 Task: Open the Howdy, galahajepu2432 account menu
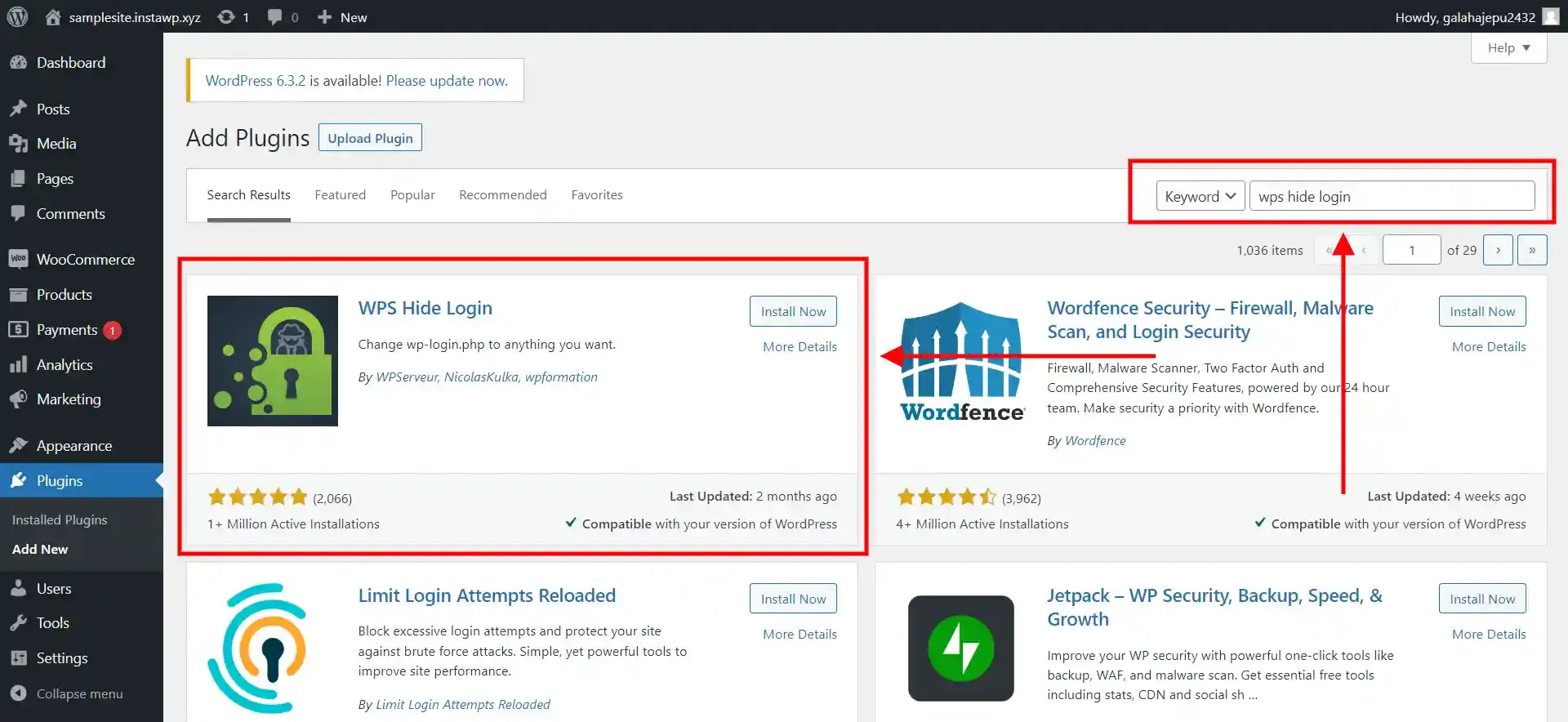tap(1477, 16)
